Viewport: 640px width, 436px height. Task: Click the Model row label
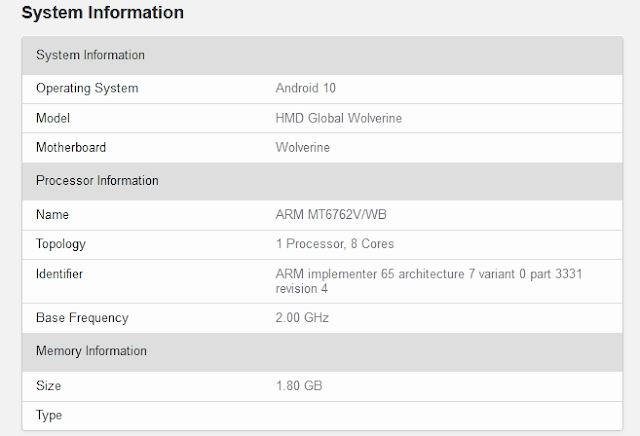click(53, 118)
